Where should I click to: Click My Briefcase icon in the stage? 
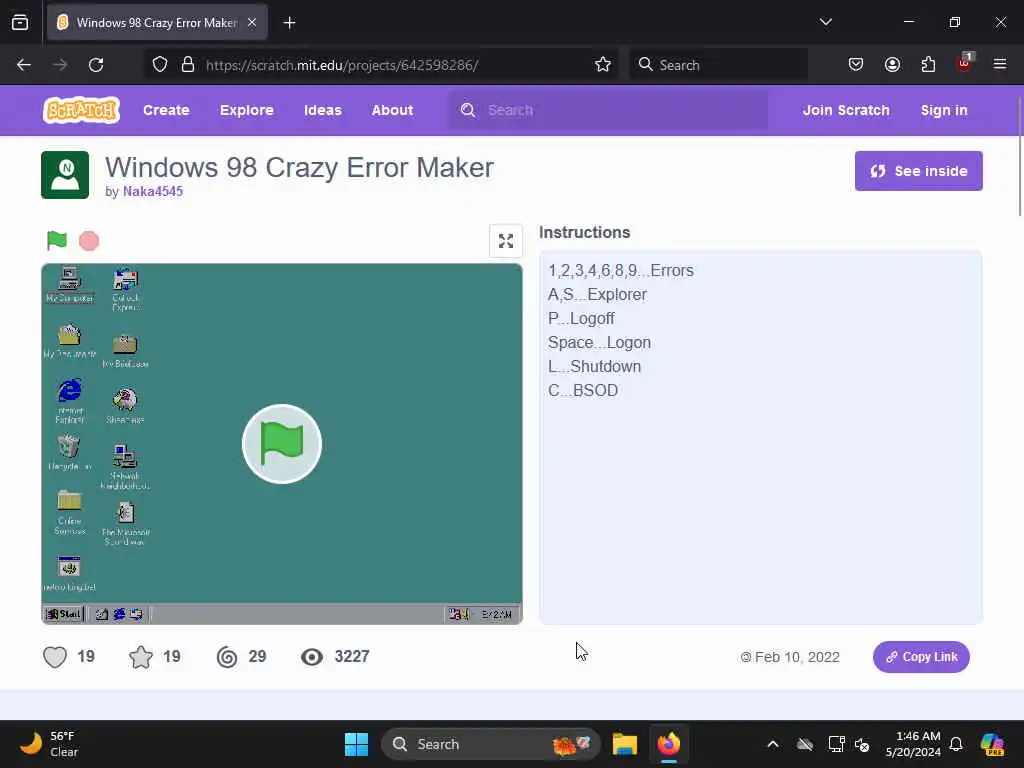[125, 351]
